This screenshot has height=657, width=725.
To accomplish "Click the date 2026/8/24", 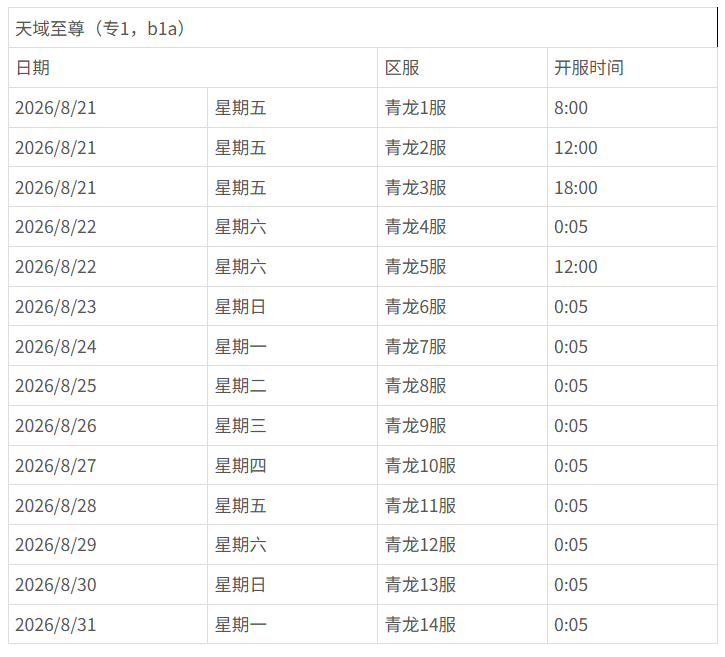I will (x=55, y=347).
